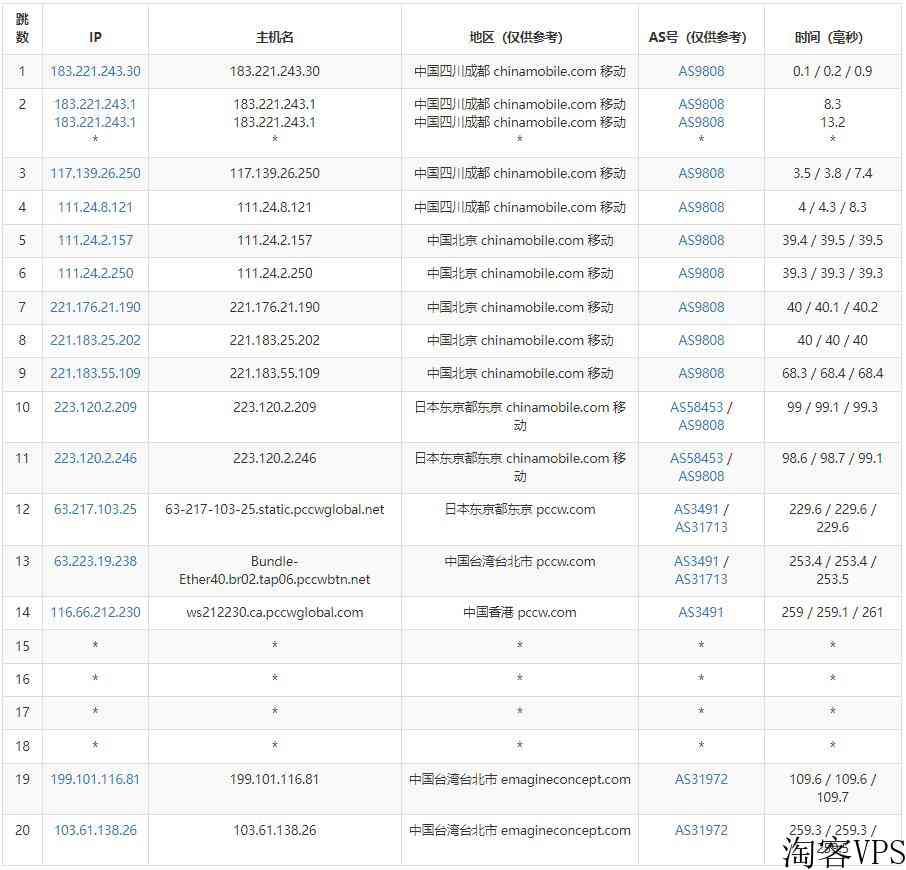
Task: Click AS31972 link in hop 19 row
Action: (x=701, y=779)
